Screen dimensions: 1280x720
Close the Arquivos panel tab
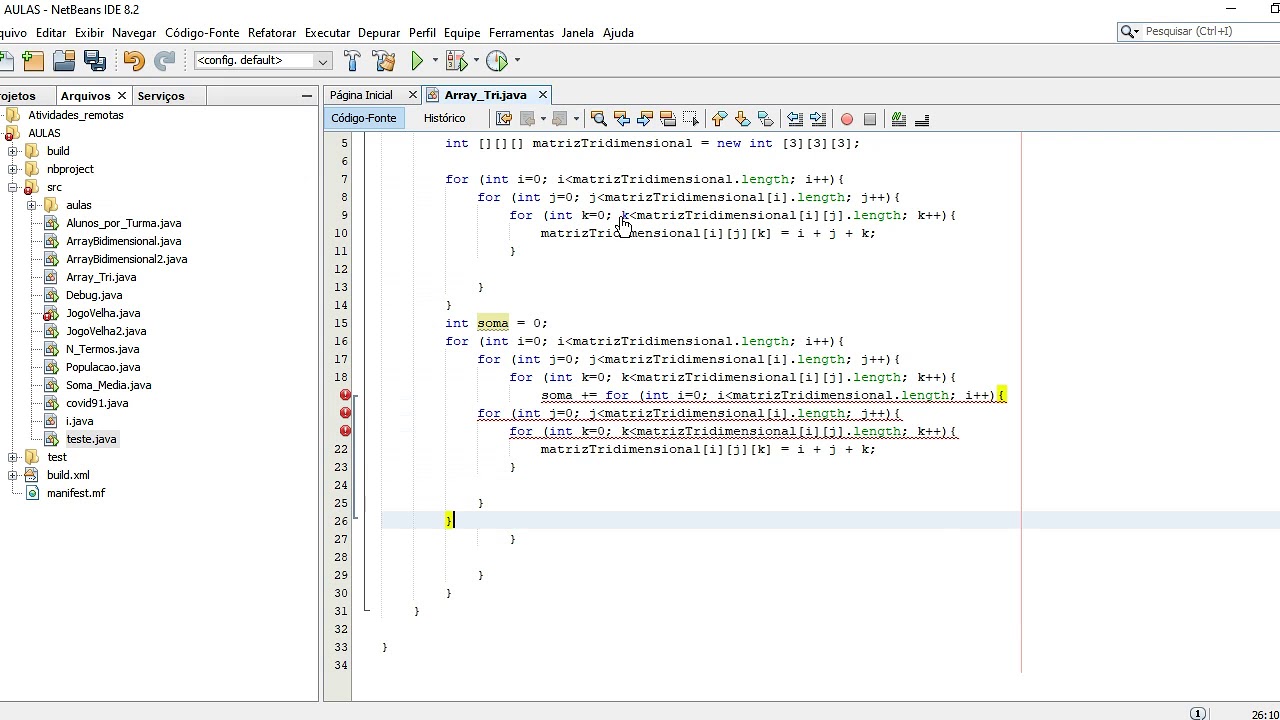tap(122, 96)
